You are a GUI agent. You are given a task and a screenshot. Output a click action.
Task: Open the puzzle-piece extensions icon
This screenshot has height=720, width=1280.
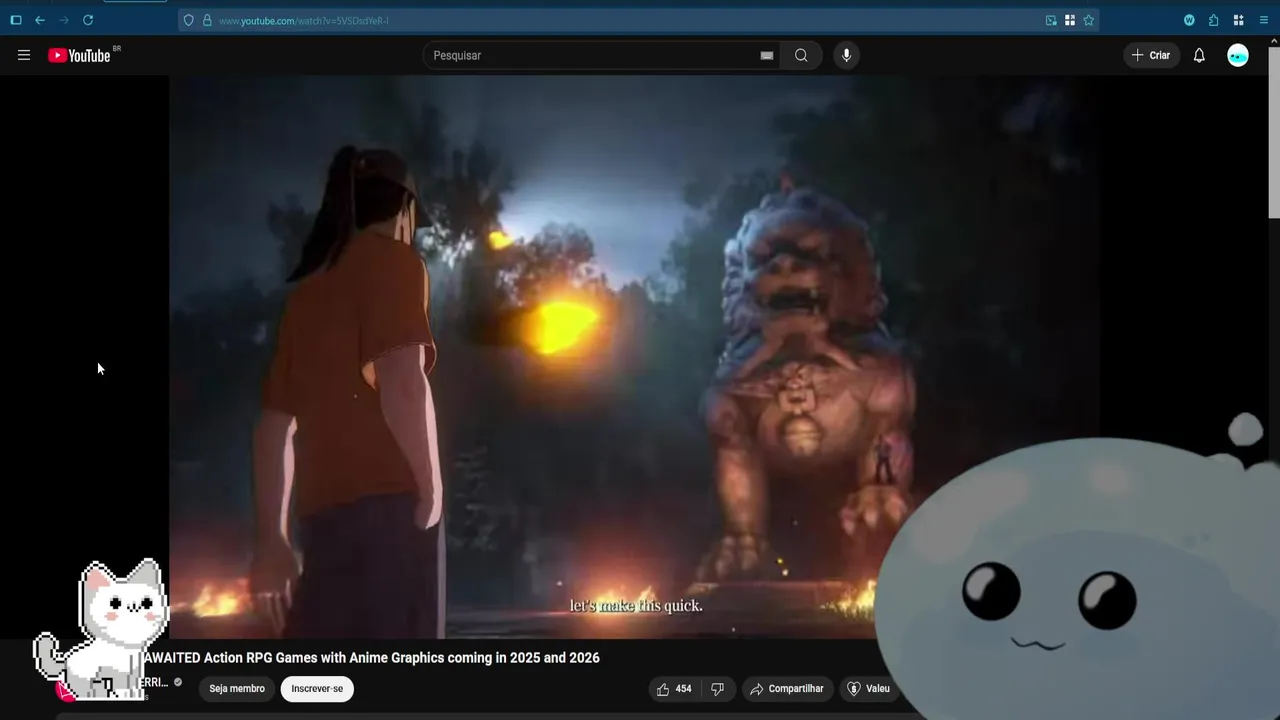1213,20
